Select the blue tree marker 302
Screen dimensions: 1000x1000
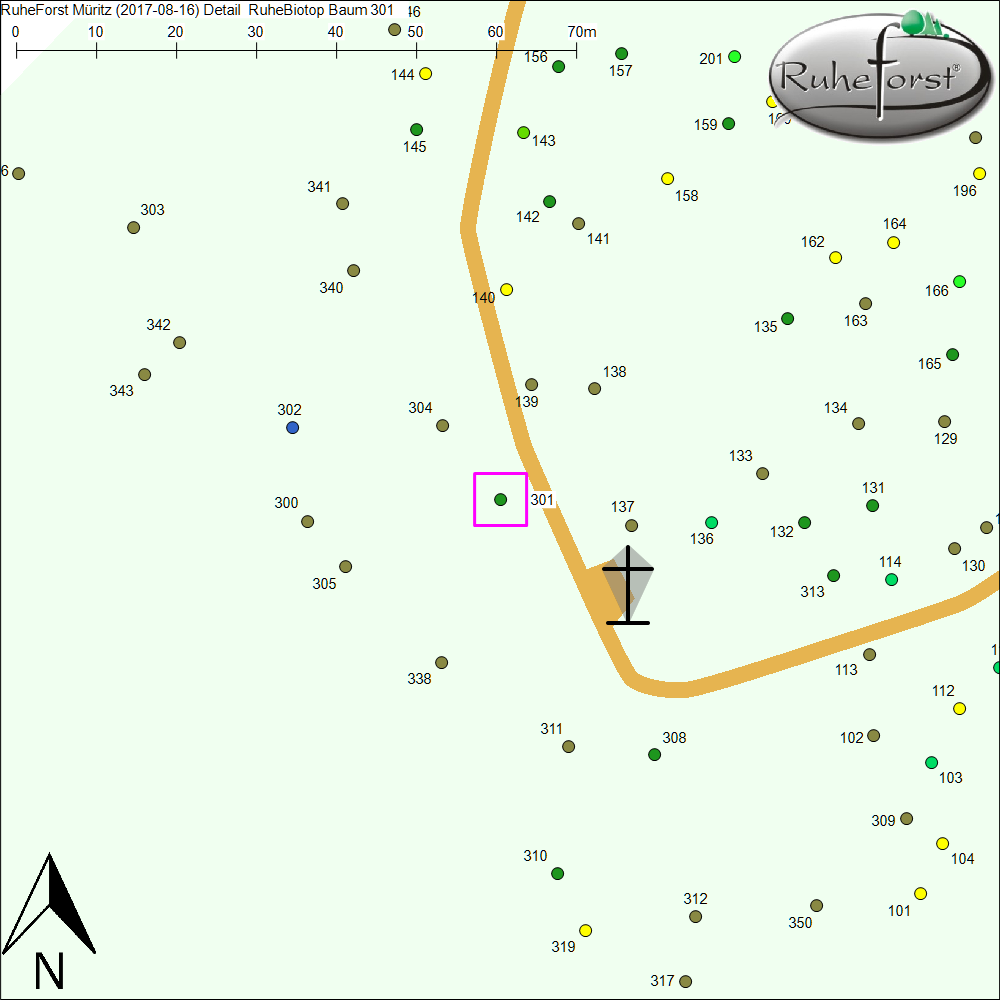[x=292, y=428]
